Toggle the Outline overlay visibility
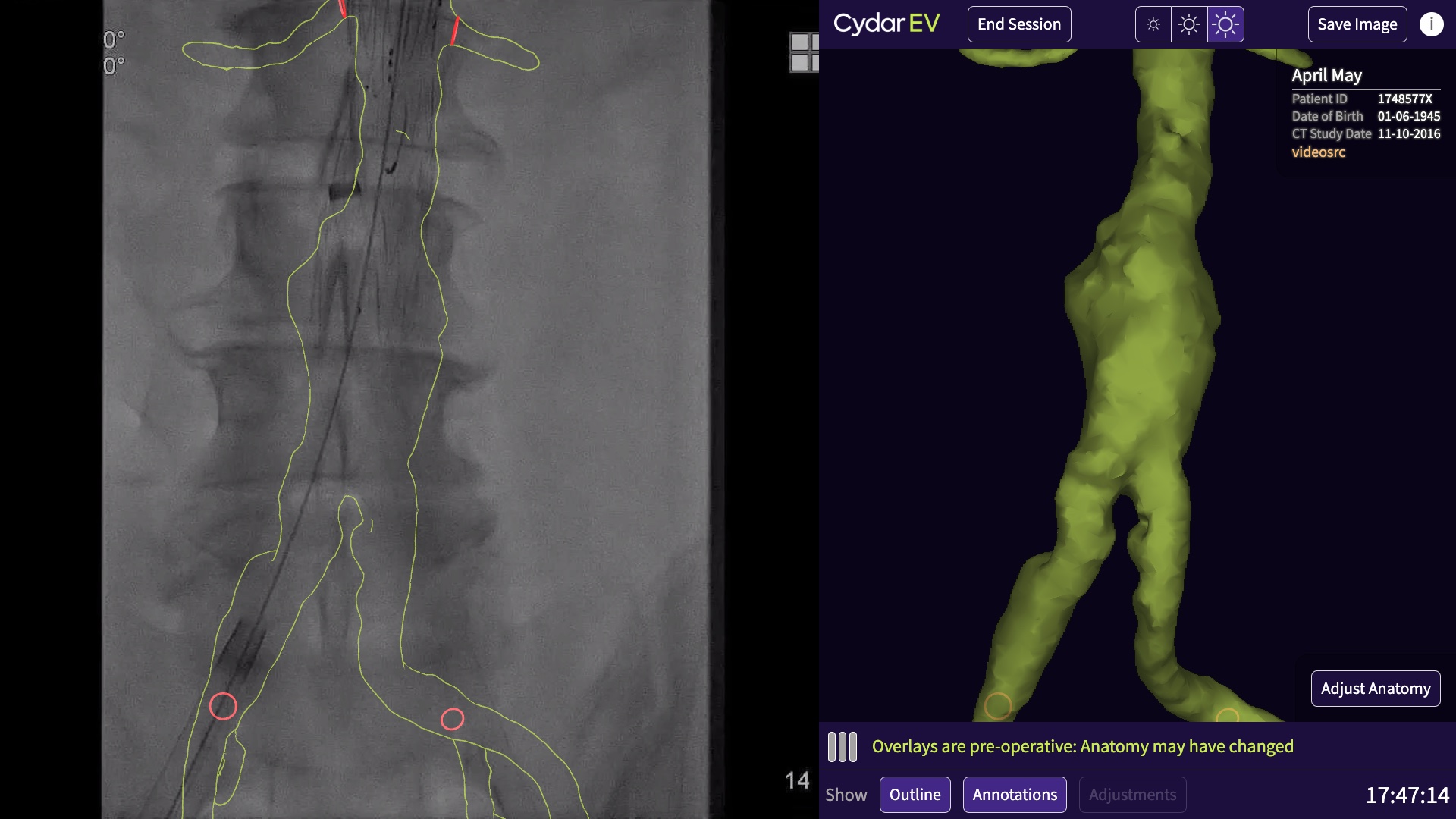 914,795
